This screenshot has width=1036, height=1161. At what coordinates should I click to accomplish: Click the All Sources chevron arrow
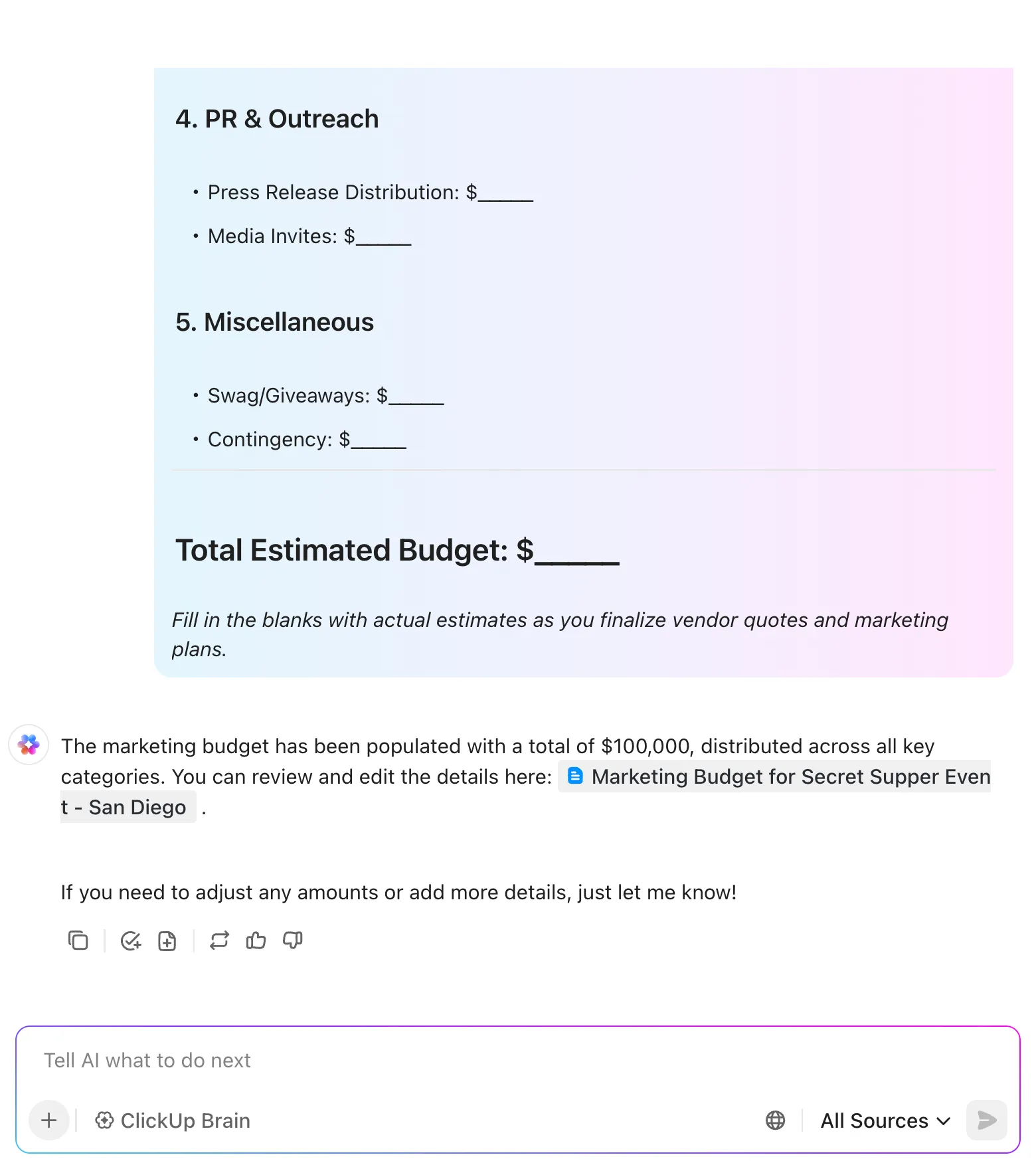click(x=943, y=1121)
